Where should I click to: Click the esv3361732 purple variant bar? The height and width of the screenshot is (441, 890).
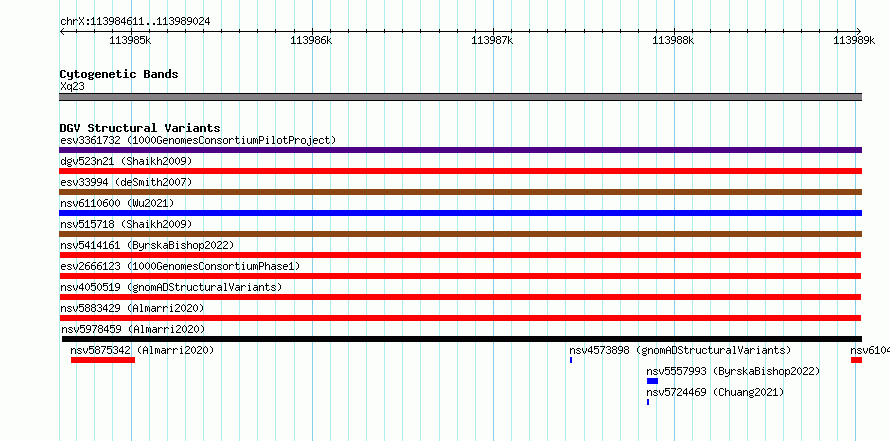[460, 150]
